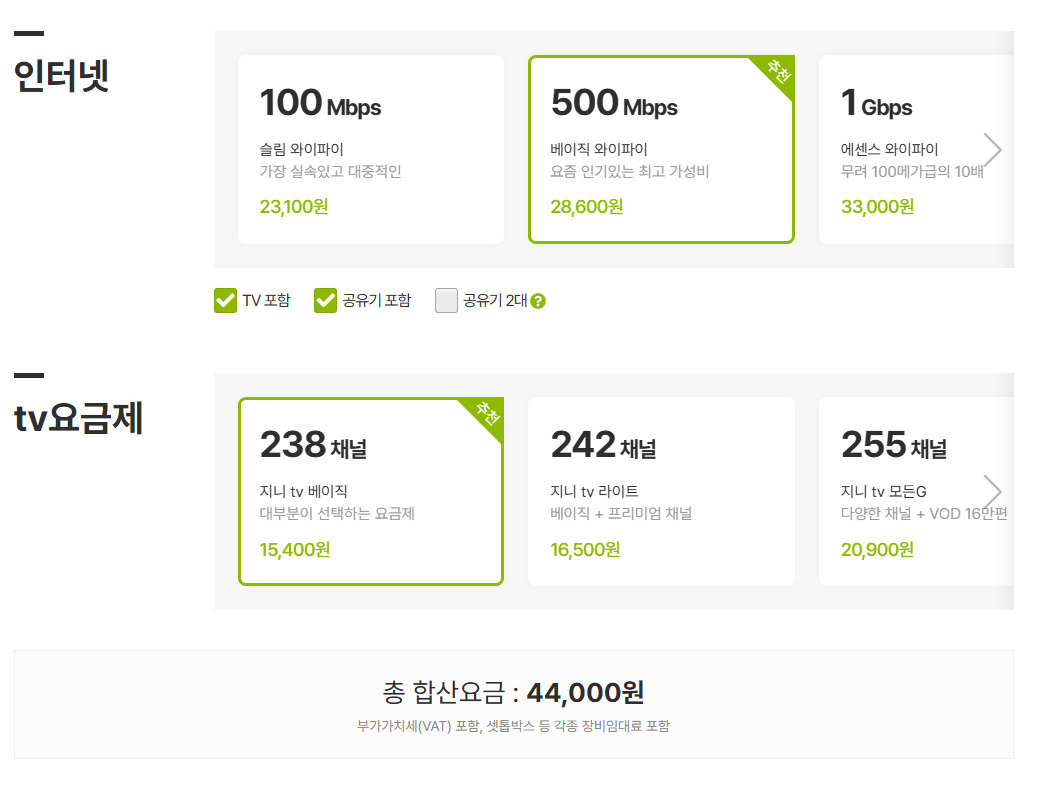This screenshot has width=1058, height=797.
Task: Show next internet plans with right arrow
Action: pos(991,149)
